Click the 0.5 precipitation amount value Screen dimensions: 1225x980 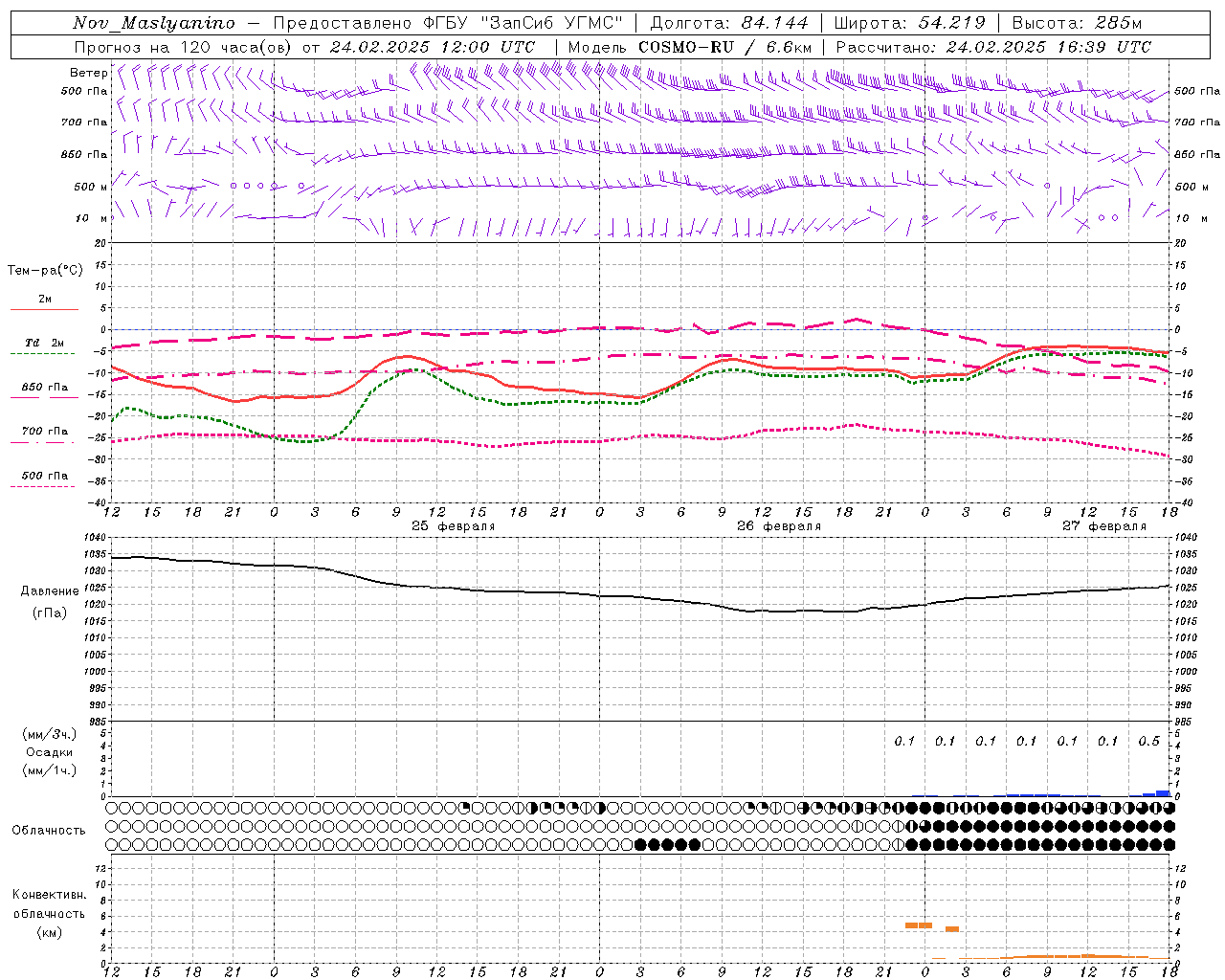[x=1148, y=741]
